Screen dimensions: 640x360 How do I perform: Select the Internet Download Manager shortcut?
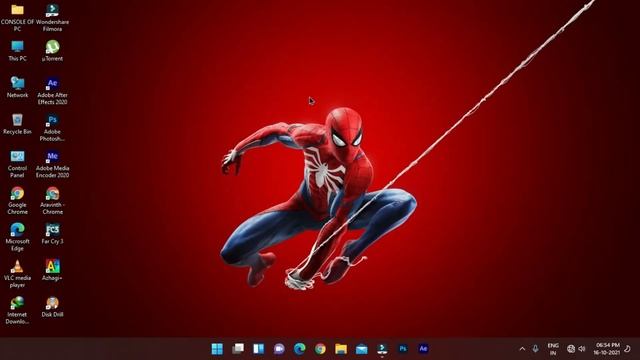point(17,310)
